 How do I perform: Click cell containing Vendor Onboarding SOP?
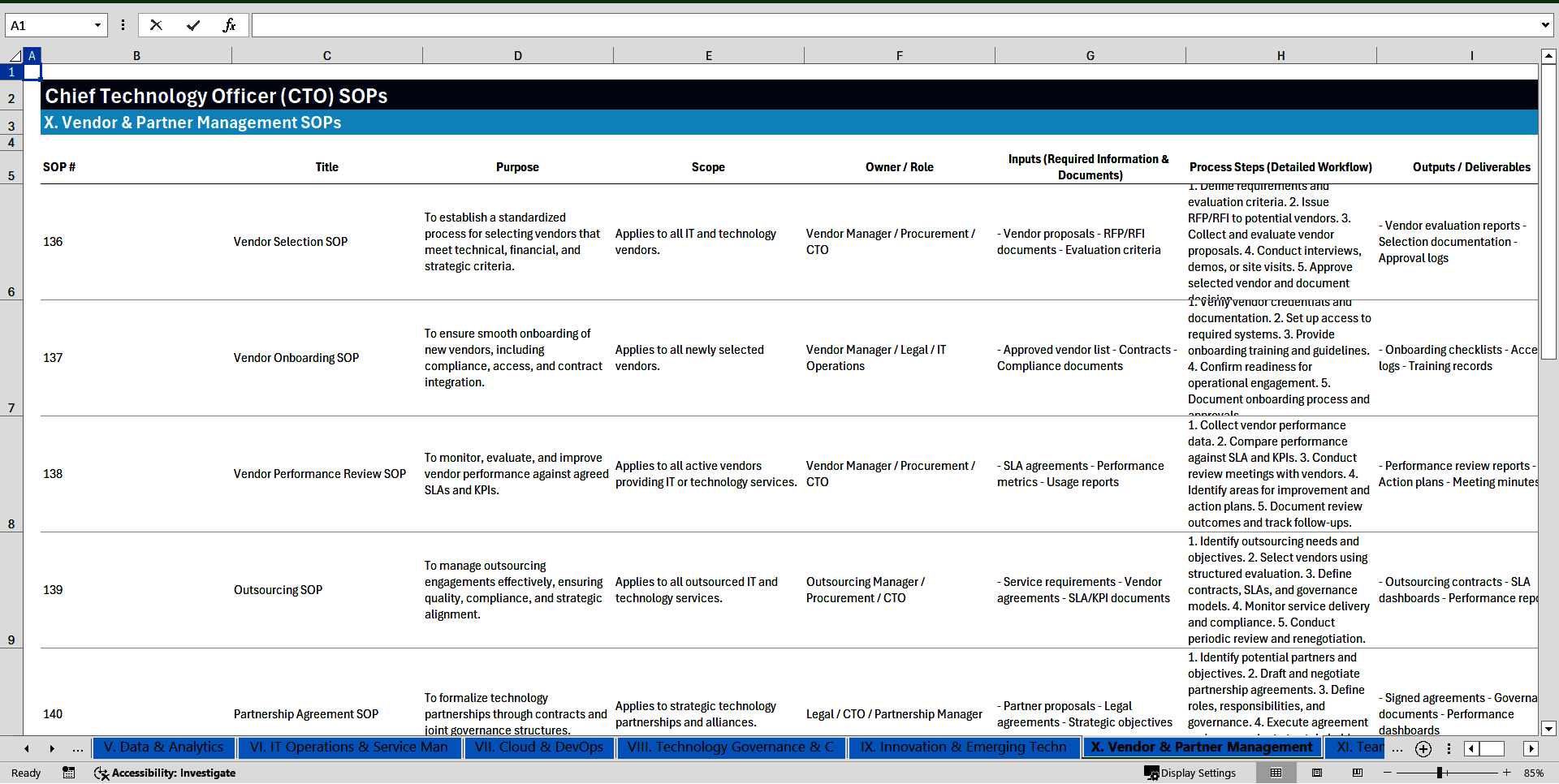296,358
